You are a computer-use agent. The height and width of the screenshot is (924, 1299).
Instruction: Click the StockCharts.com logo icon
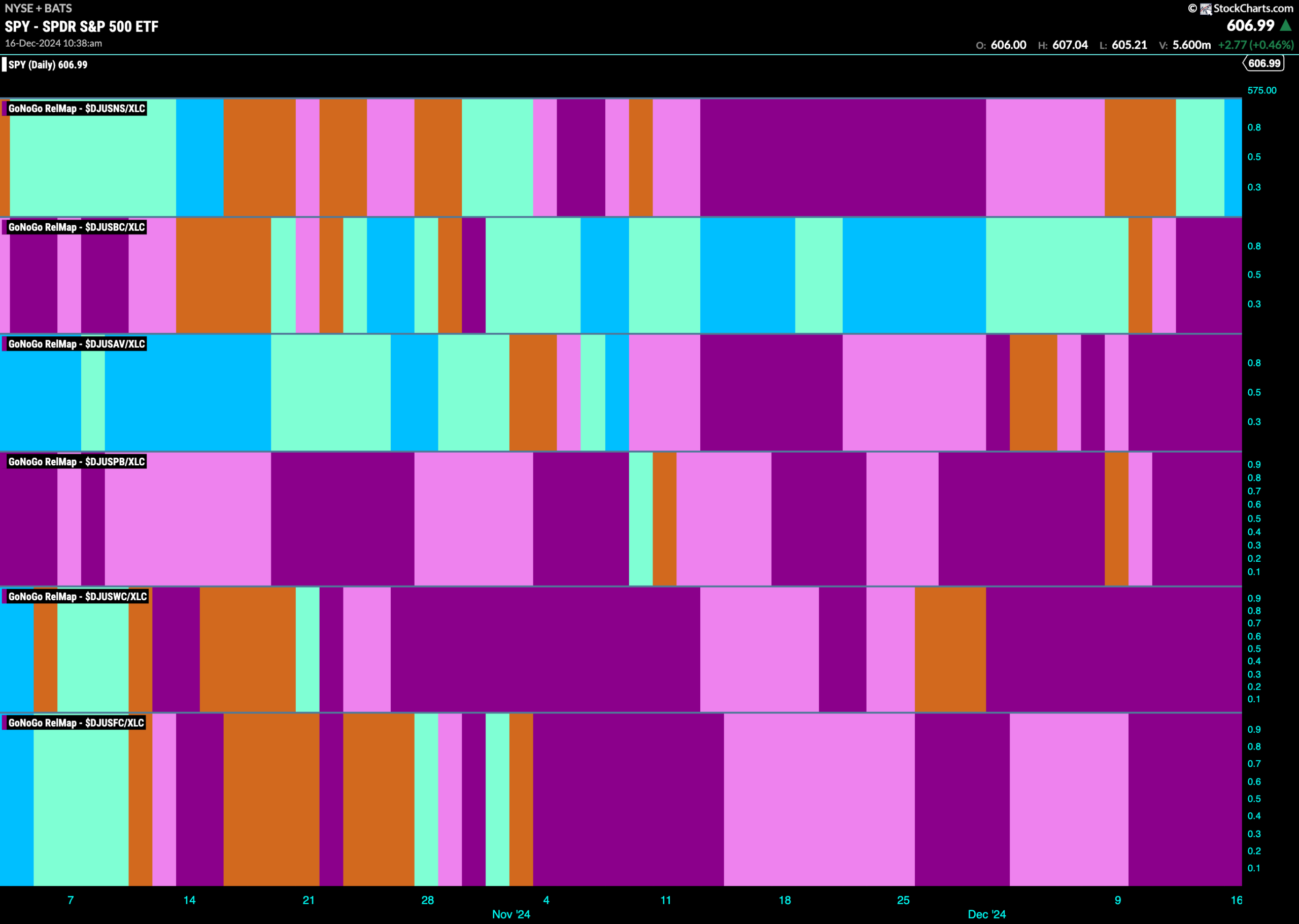(x=1206, y=9)
